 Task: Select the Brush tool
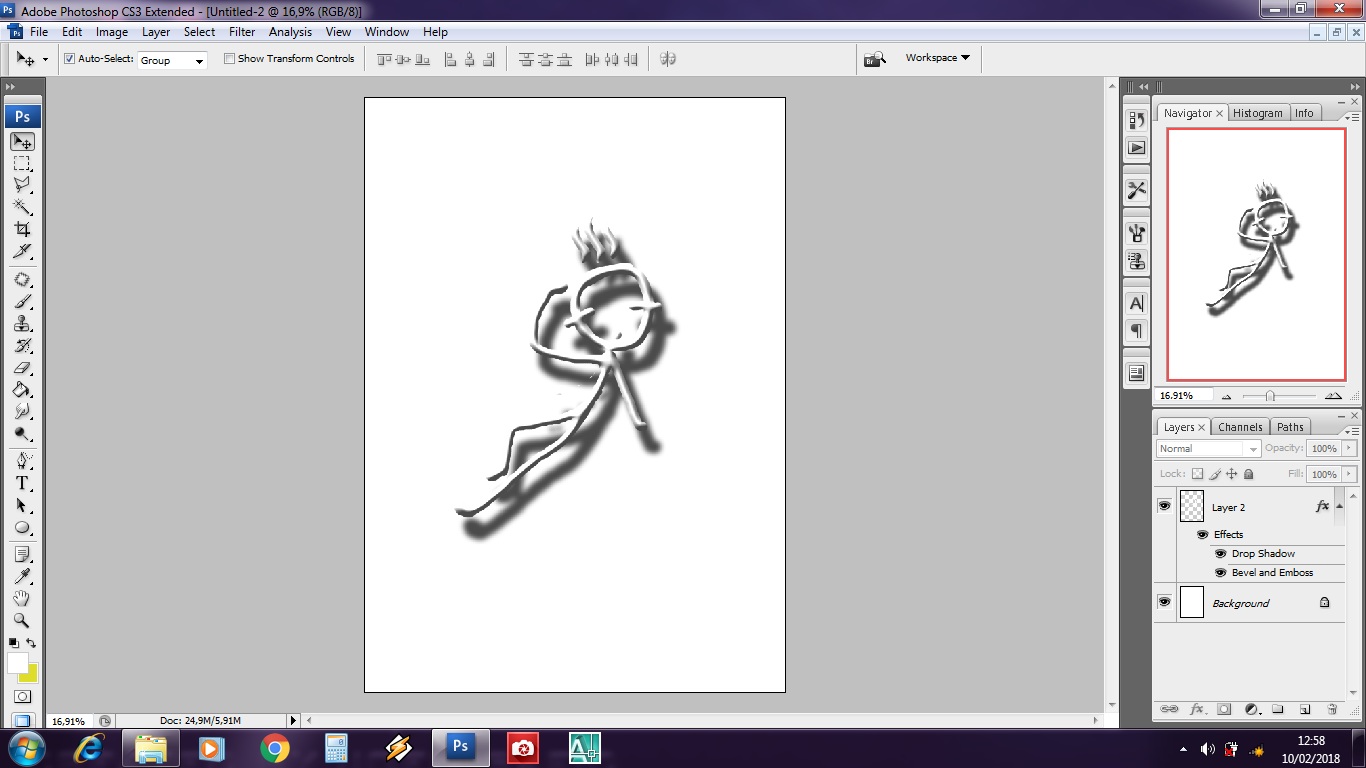[22, 302]
